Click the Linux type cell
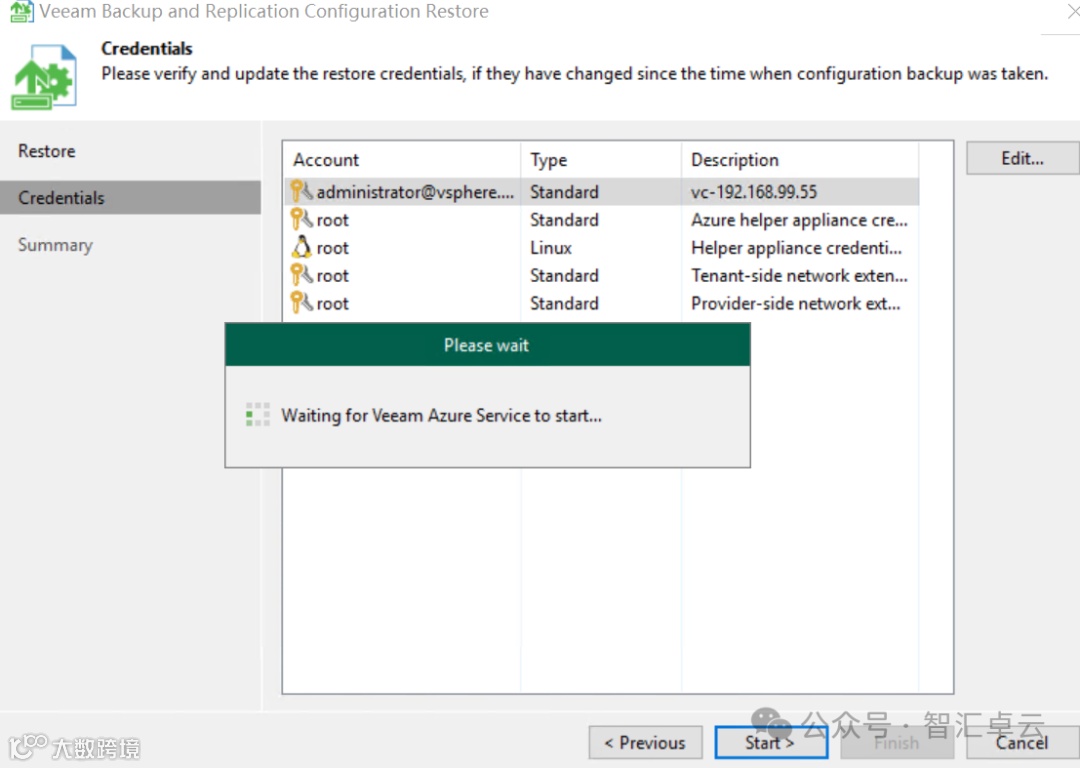Image resolution: width=1080 pixels, height=768 pixels. click(551, 247)
